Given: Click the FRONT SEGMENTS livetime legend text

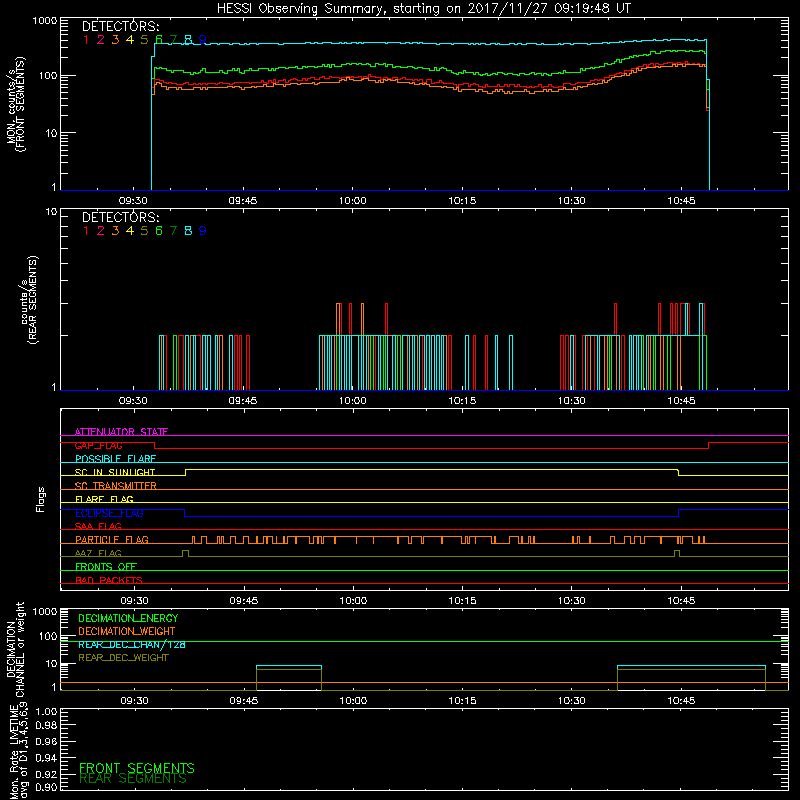Looking at the screenshot, I should (x=137, y=768).
